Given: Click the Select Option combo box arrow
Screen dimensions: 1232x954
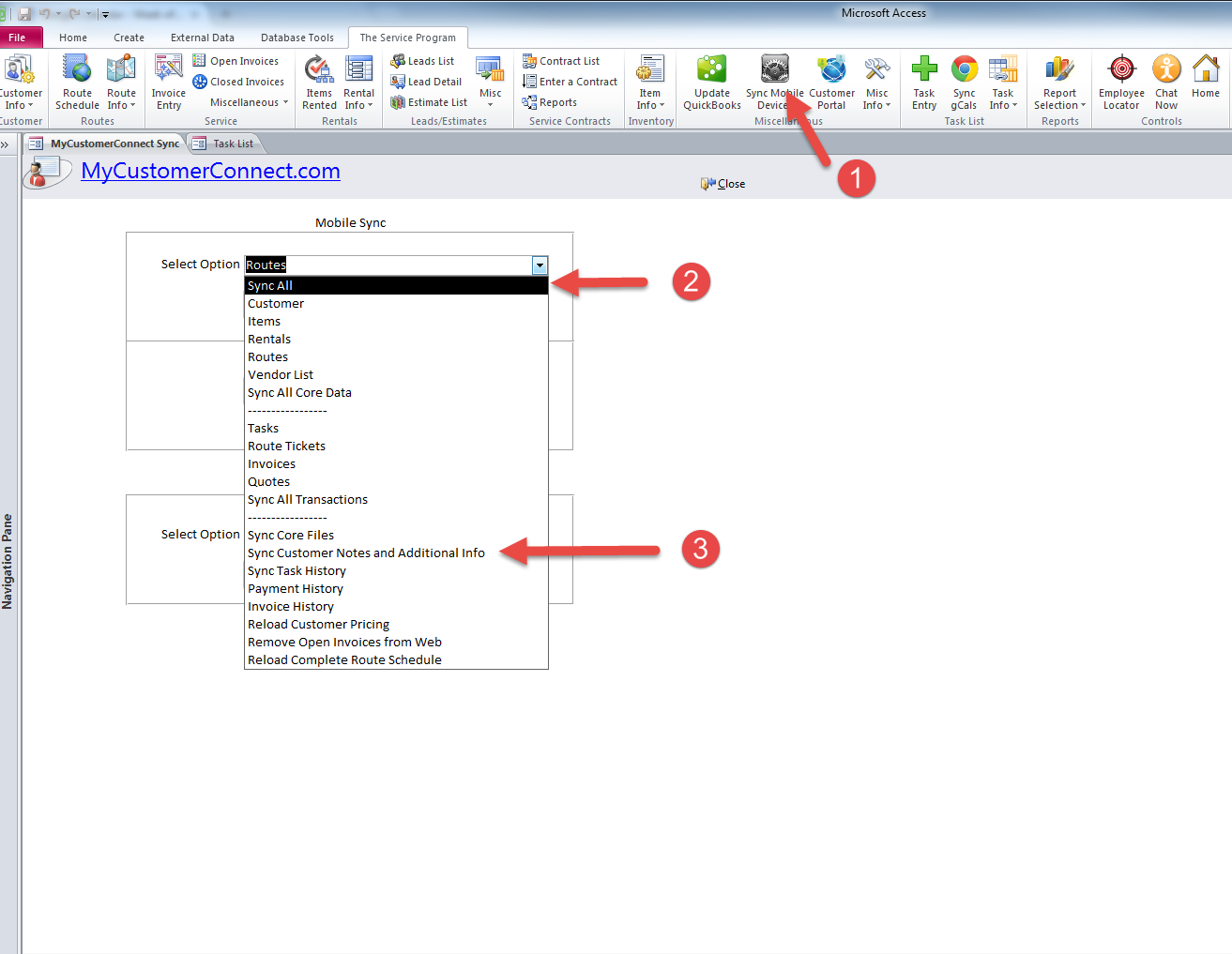Looking at the screenshot, I should click(540, 265).
